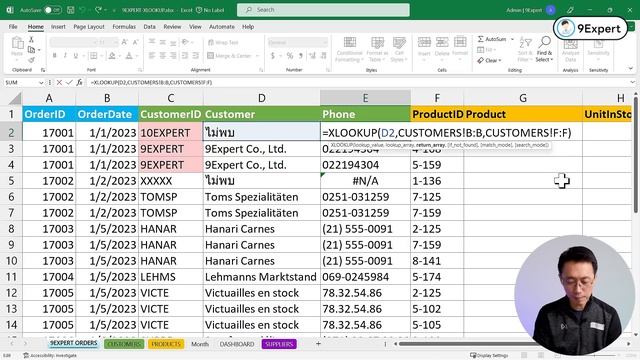Screen dimensions: 640x360
Task: Open the File tab
Action: 13,27
